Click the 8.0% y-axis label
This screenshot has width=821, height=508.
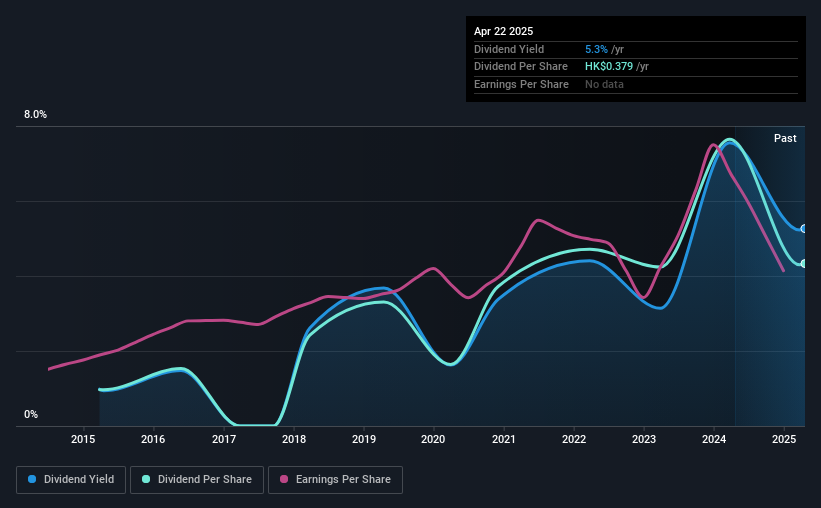[35, 115]
